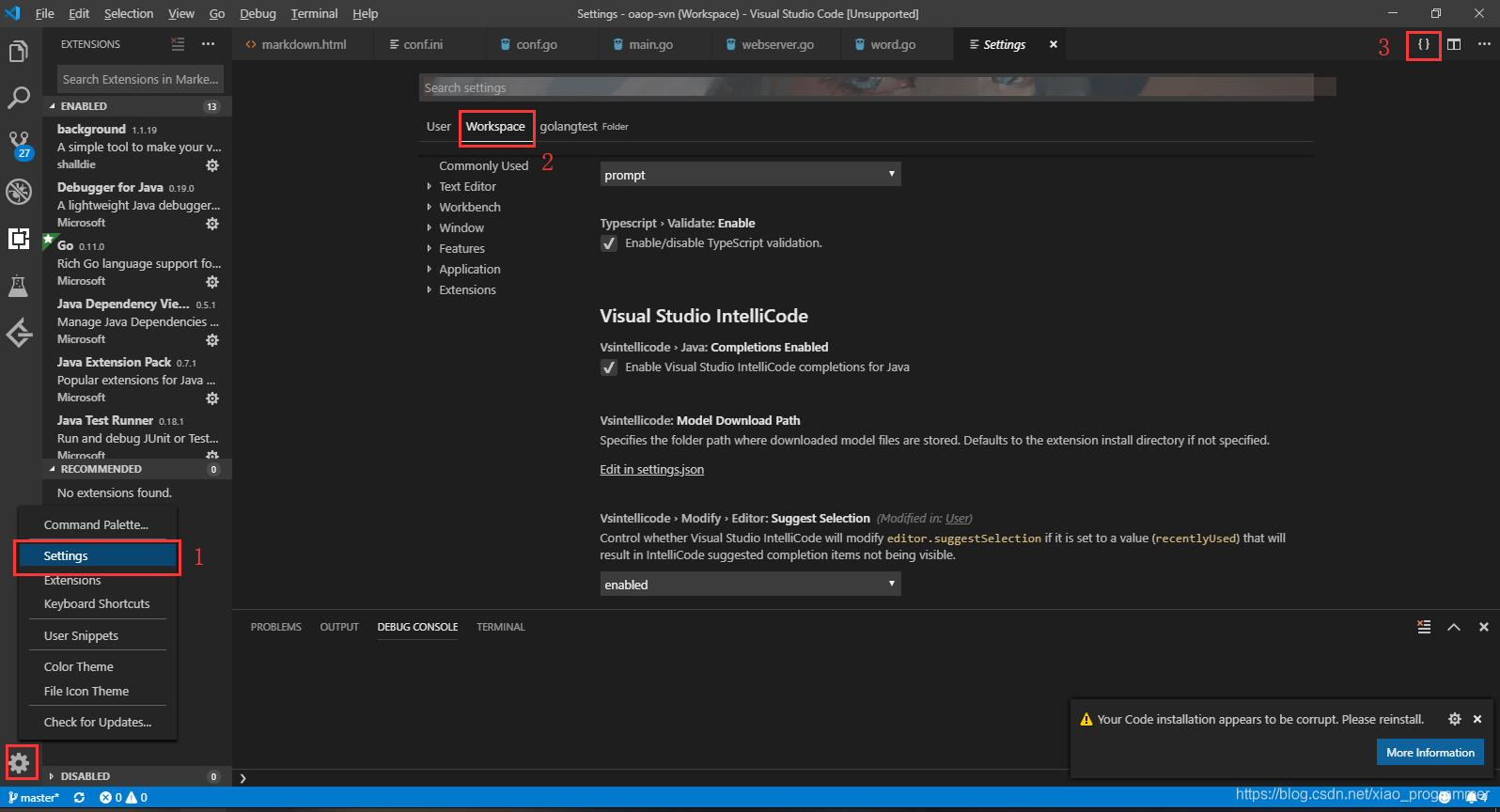Viewport: 1500px width, 812px height.
Task: Open the File menu
Action: point(44,13)
